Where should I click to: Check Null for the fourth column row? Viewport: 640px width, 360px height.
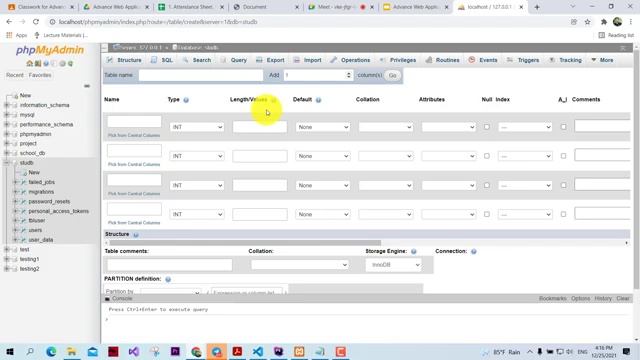[x=487, y=214]
